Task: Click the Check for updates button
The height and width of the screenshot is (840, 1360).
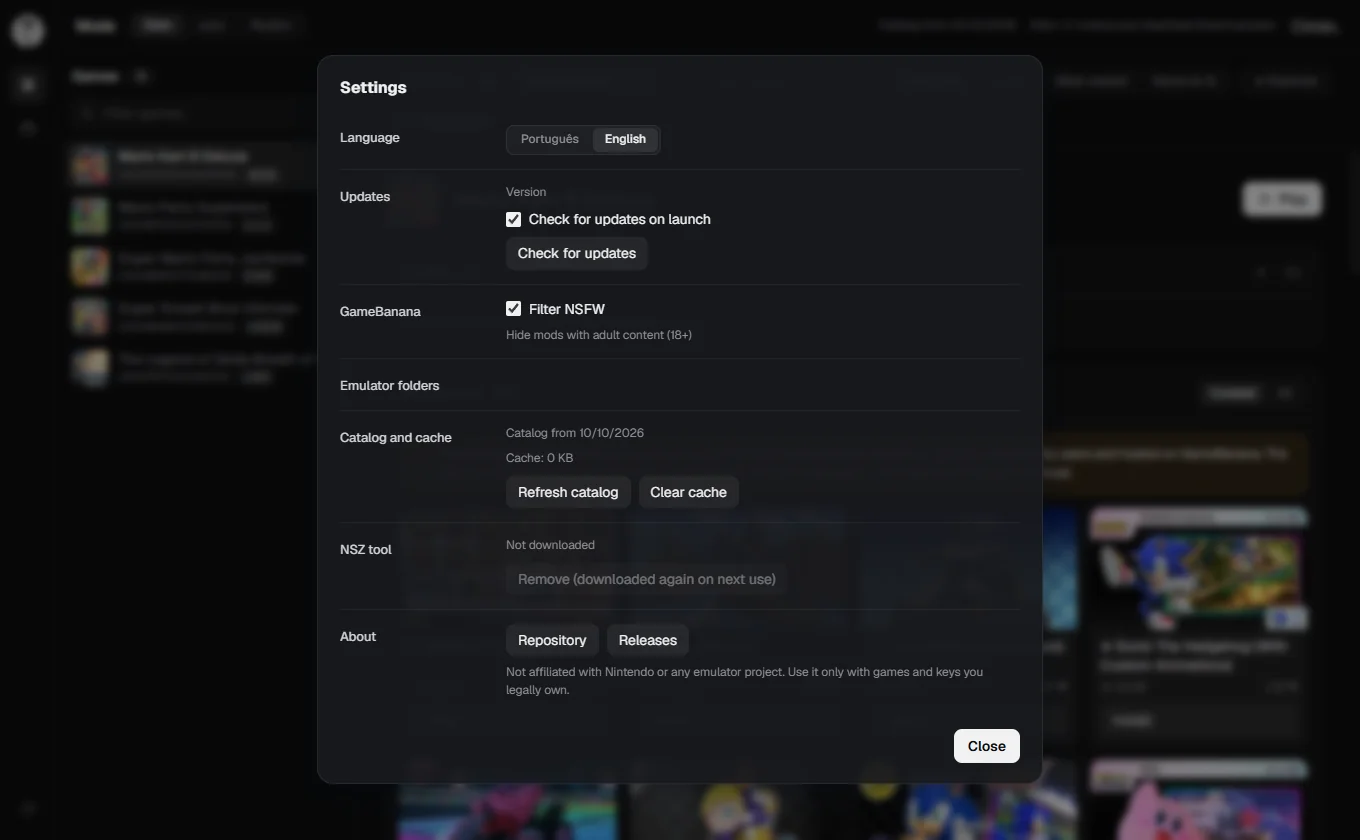Action: [577, 253]
